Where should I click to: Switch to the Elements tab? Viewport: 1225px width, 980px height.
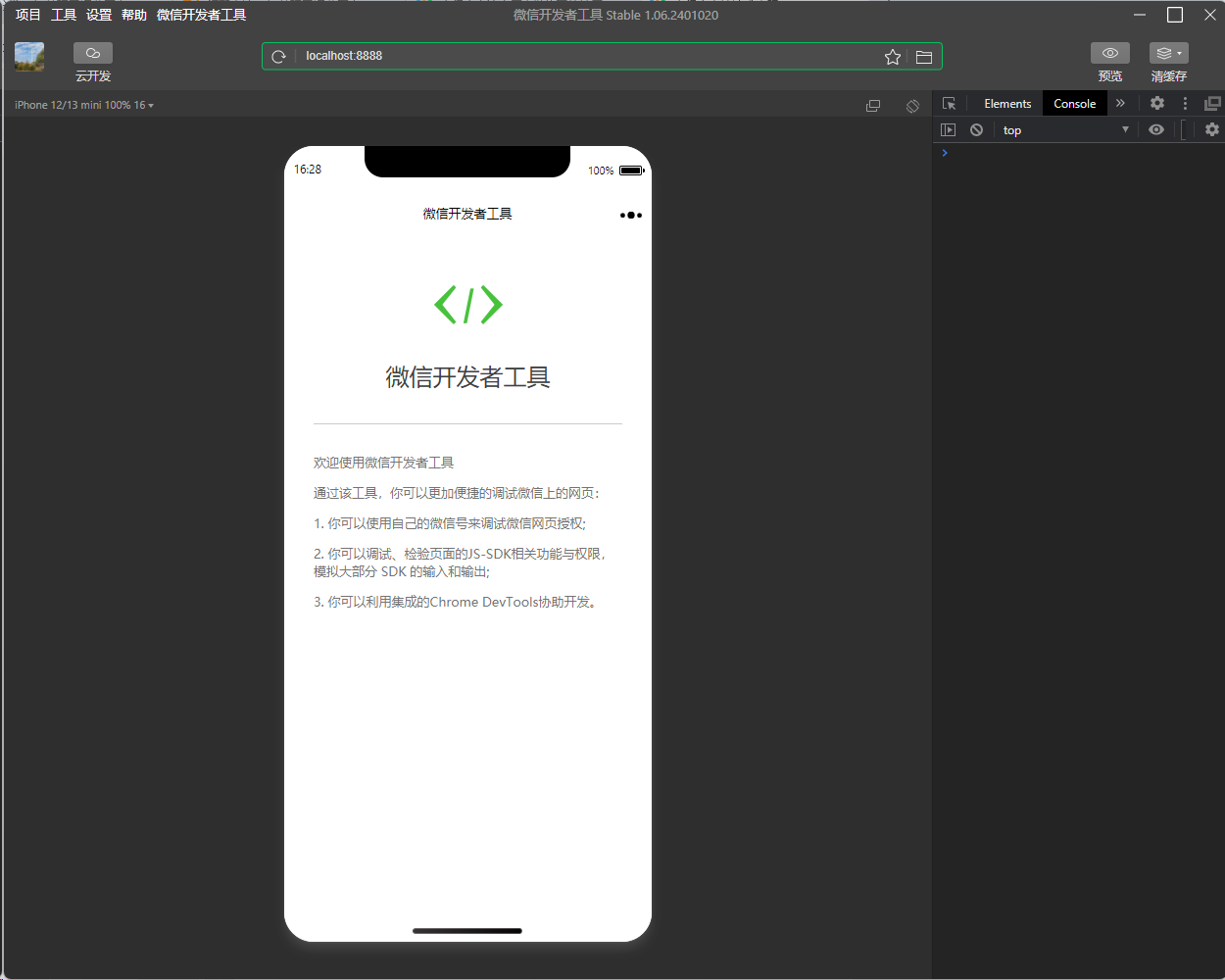click(x=1007, y=104)
